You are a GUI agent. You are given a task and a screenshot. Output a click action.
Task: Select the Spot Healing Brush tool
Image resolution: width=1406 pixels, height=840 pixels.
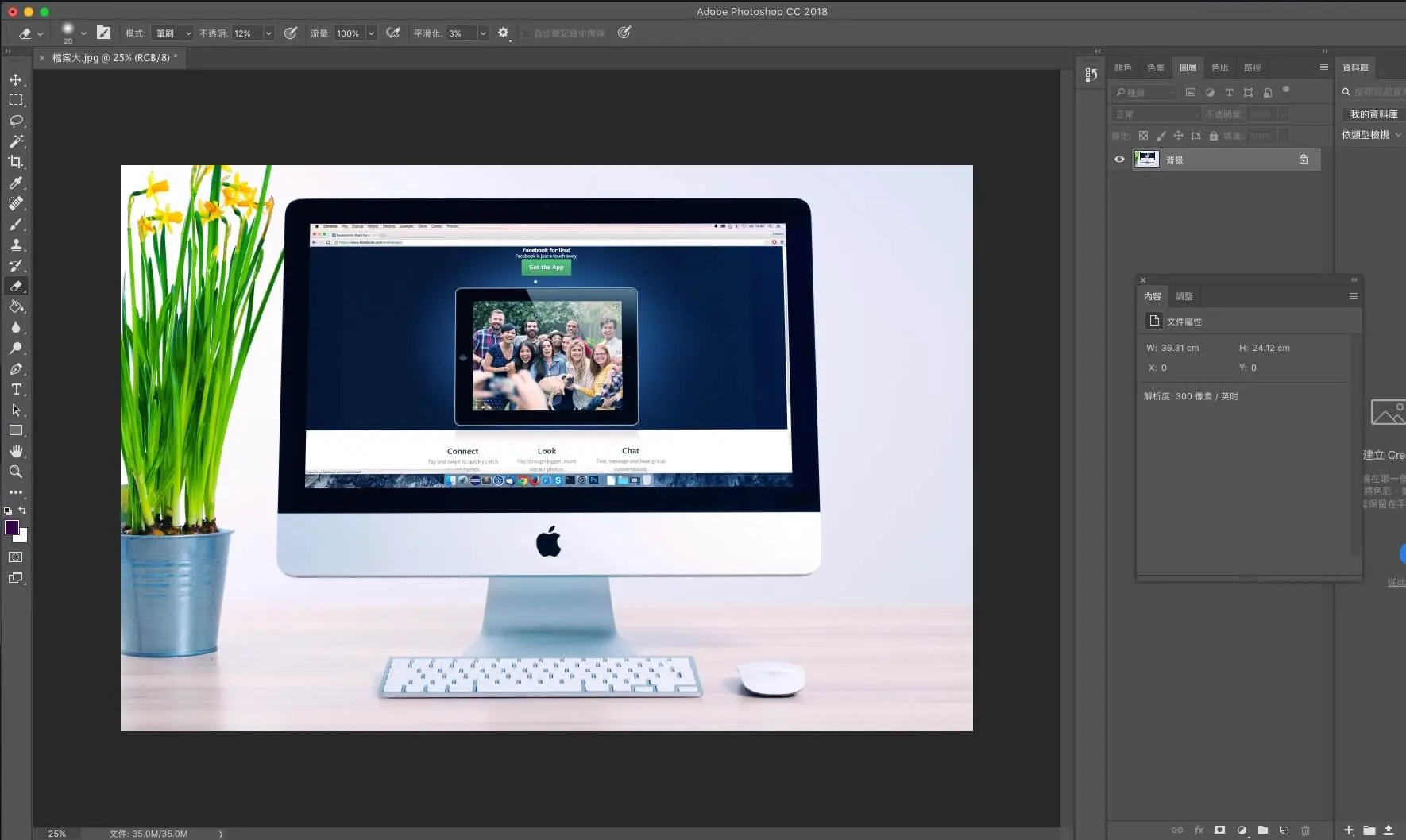16,203
